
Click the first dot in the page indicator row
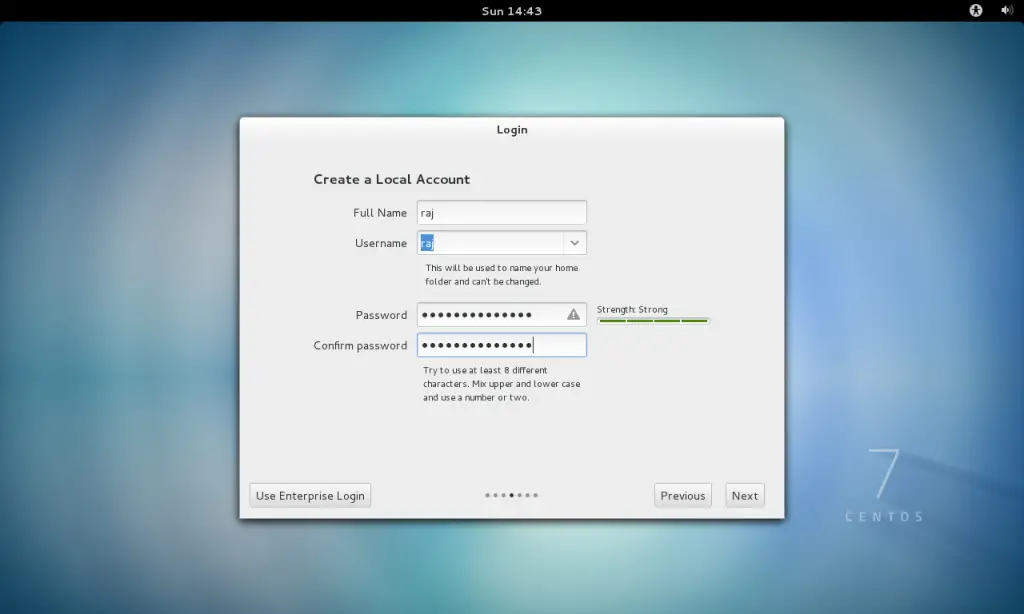tap(487, 495)
